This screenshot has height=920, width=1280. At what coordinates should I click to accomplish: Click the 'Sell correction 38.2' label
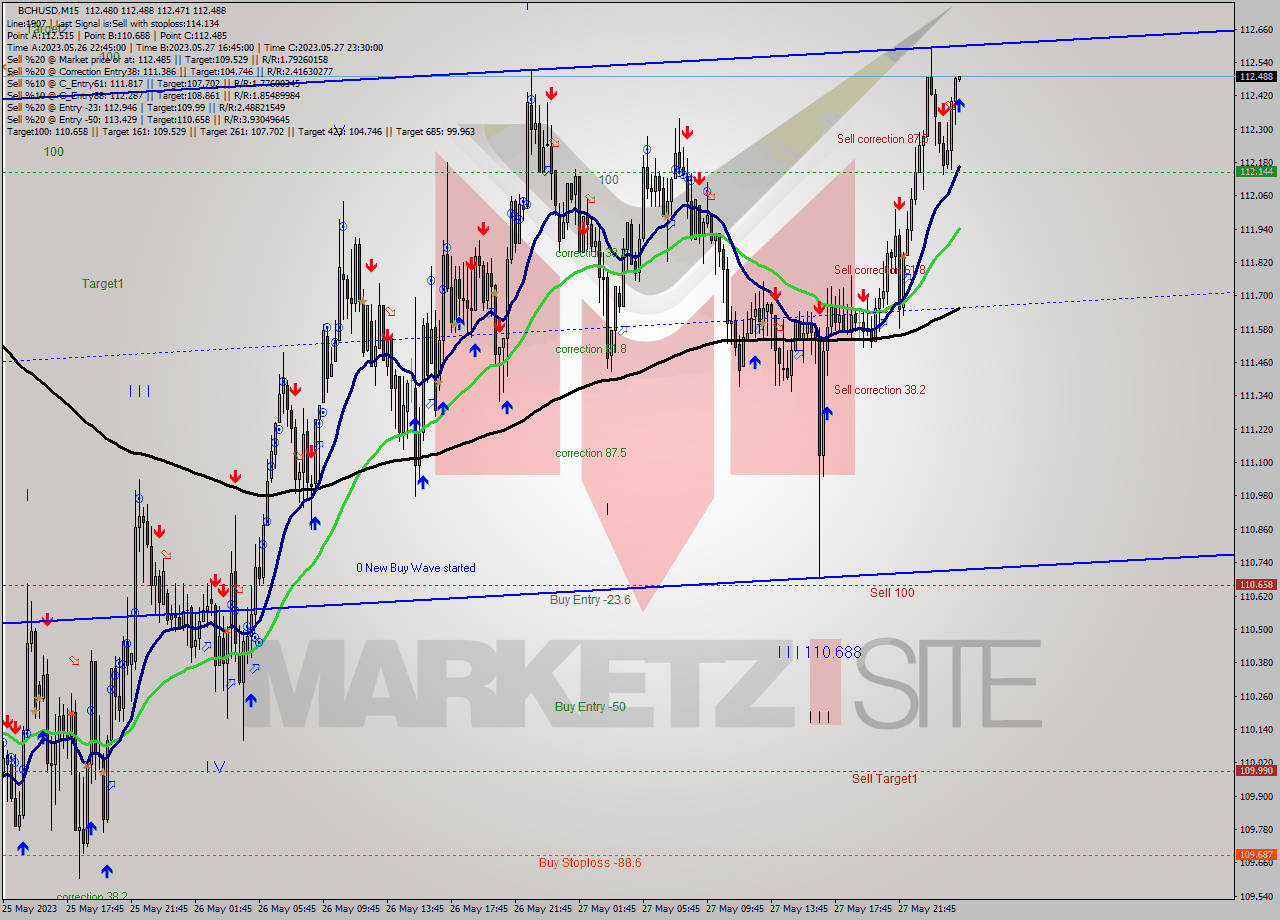pos(880,390)
